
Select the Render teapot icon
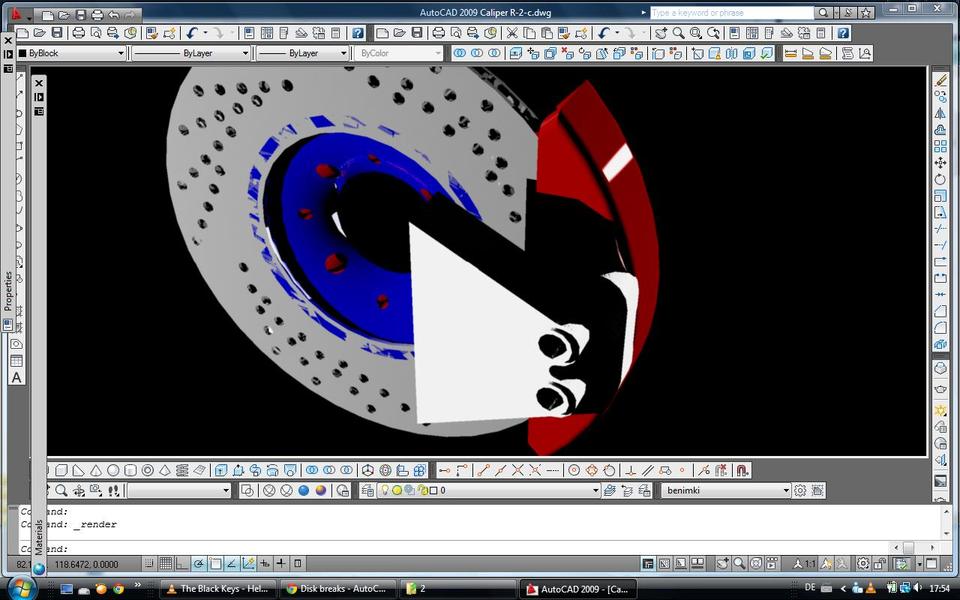click(940, 388)
